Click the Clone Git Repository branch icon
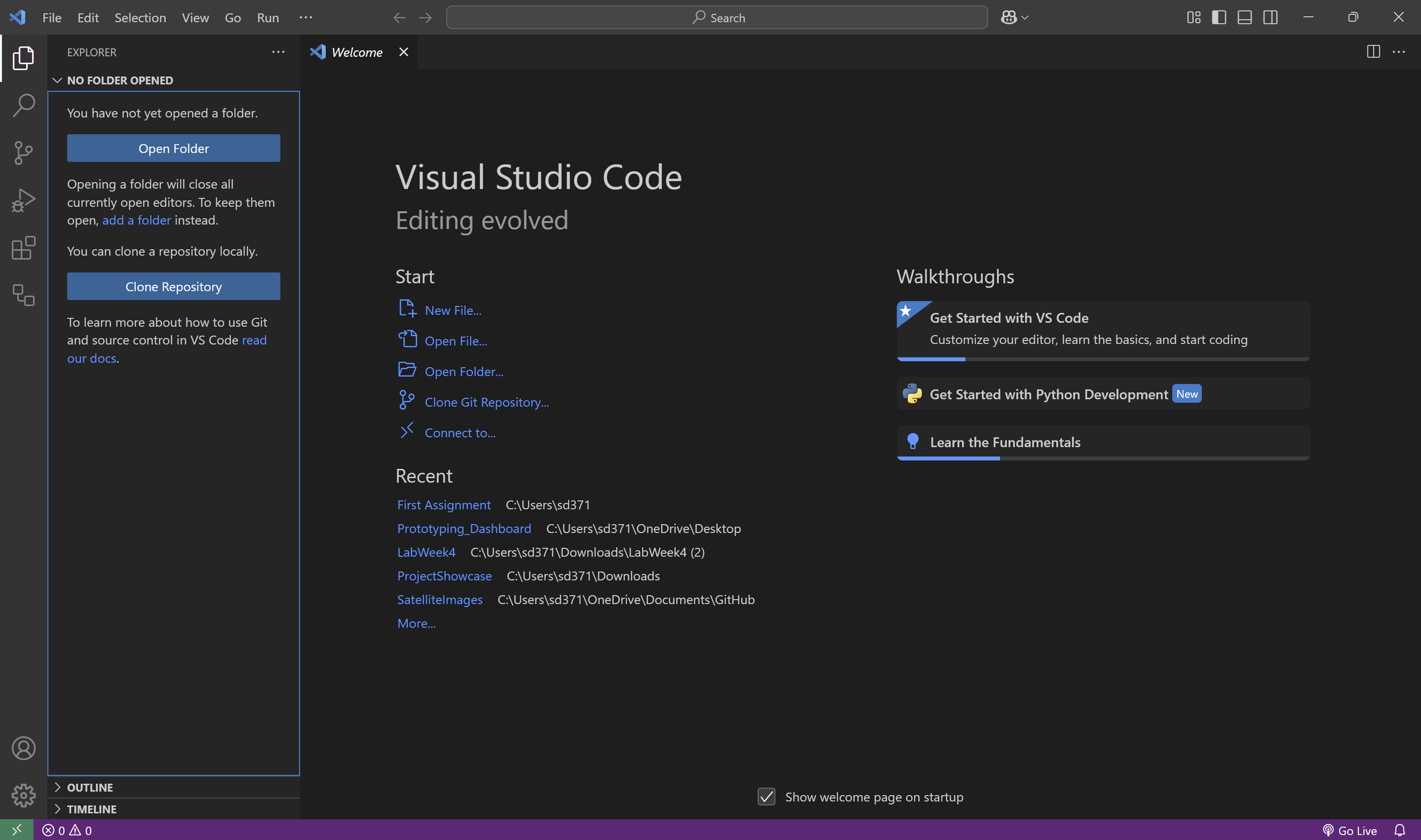This screenshot has height=840, width=1421. 407,400
